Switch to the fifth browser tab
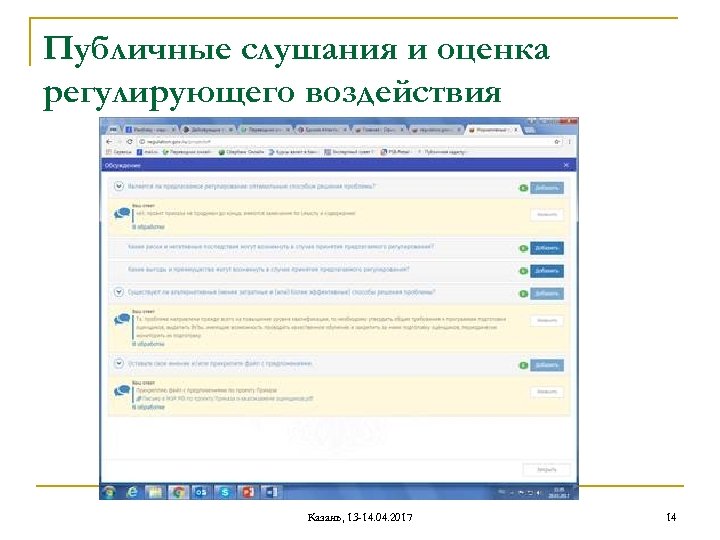The height and width of the screenshot is (540, 720). 379,130
